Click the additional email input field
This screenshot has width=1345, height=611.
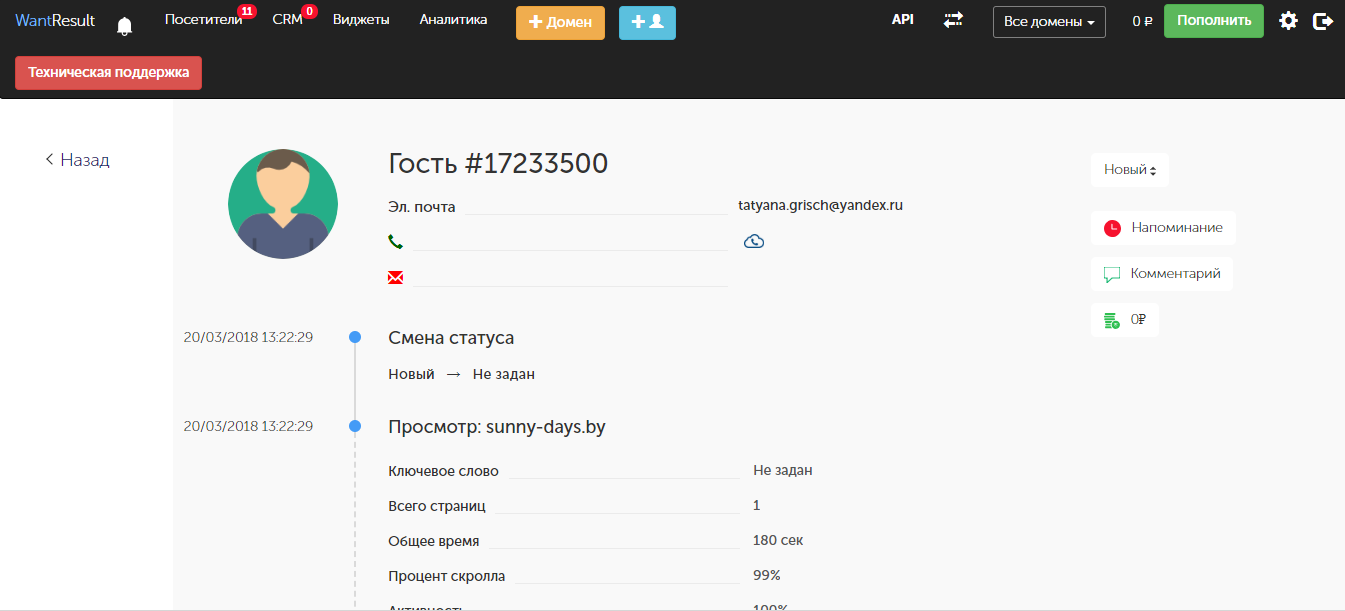click(570, 277)
